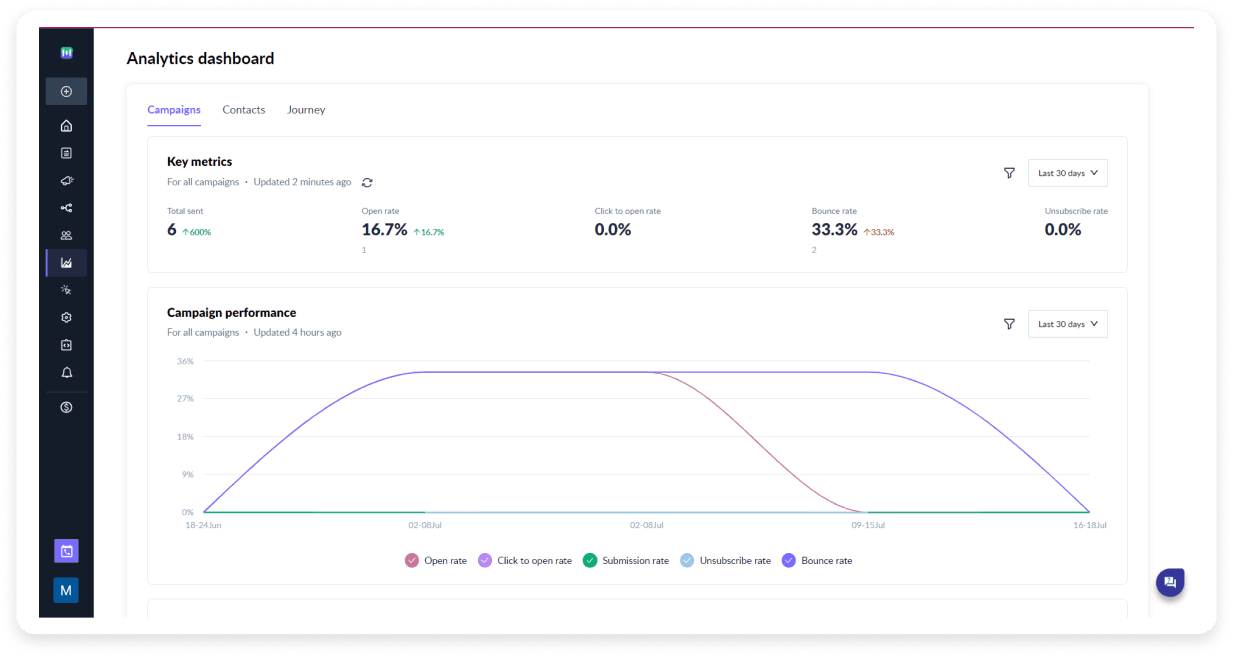The image size is (1234, 657).
Task: Click the Unsubscribe rate color swatch
Action: click(x=687, y=560)
